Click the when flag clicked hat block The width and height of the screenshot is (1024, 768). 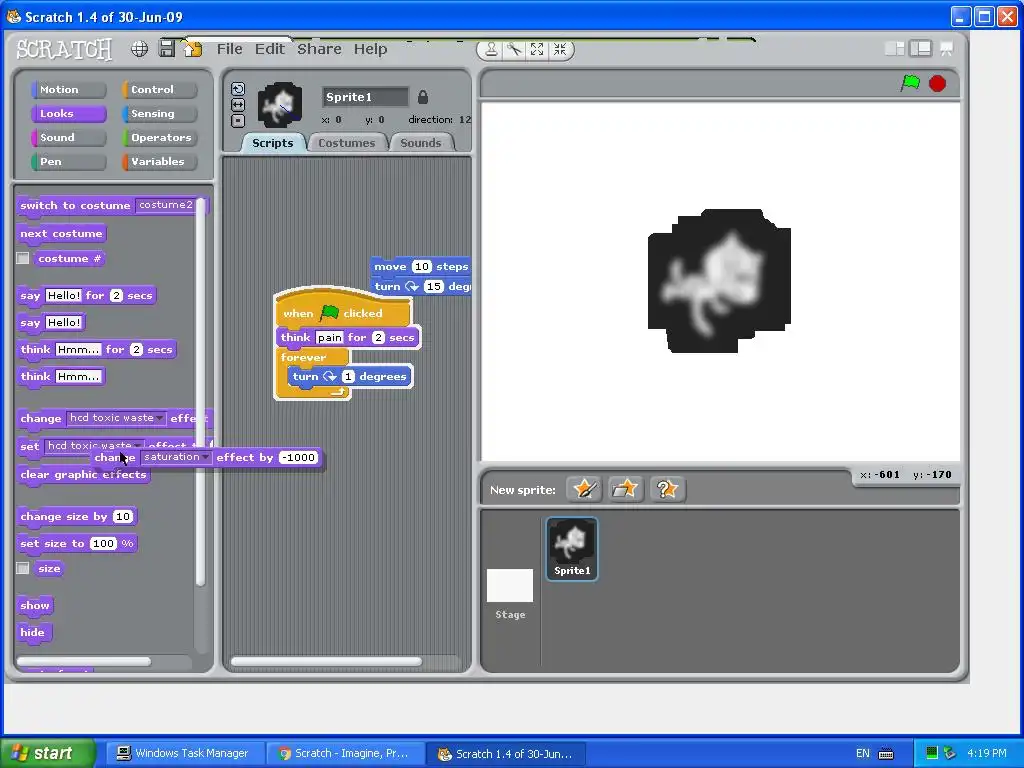click(x=343, y=312)
